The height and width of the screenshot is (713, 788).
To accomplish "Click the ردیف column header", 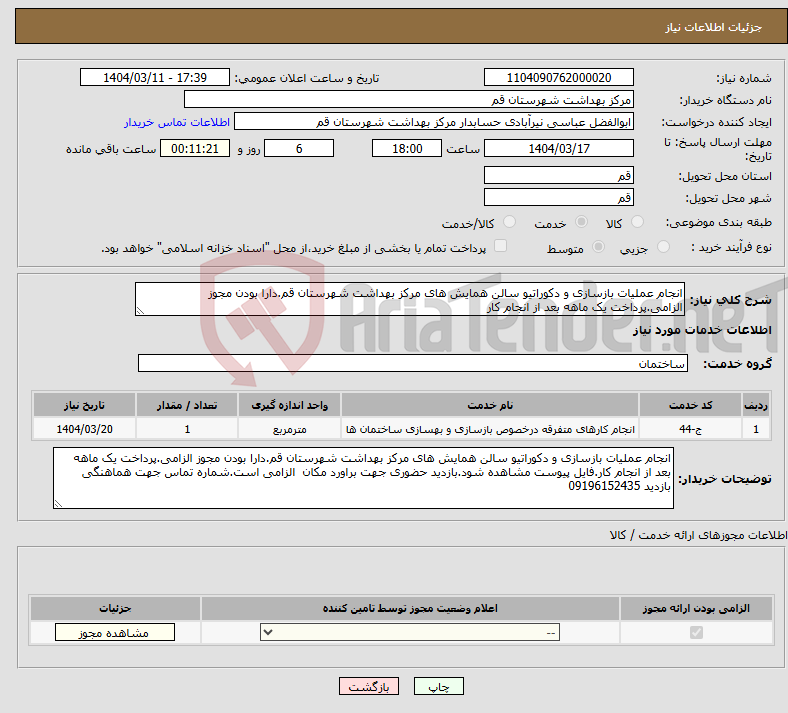I will click(x=756, y=405).
